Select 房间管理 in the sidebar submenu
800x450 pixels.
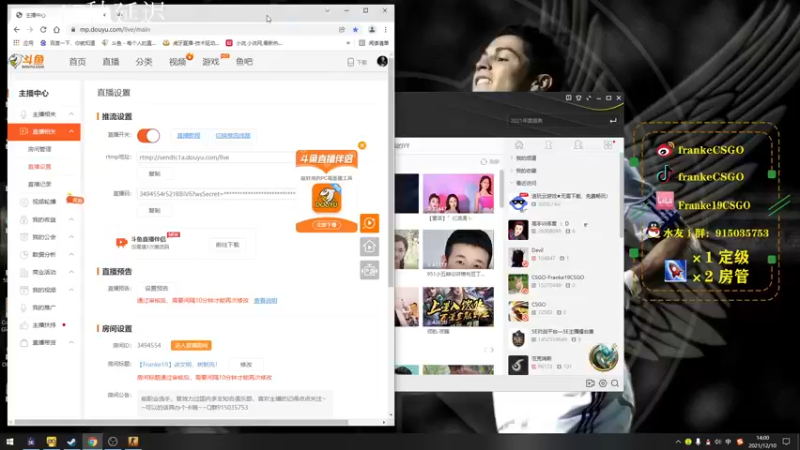point(39,149)
